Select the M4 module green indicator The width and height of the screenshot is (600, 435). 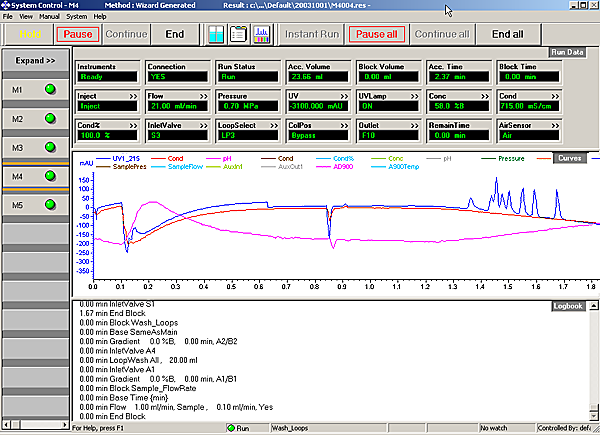coord(49,177)
